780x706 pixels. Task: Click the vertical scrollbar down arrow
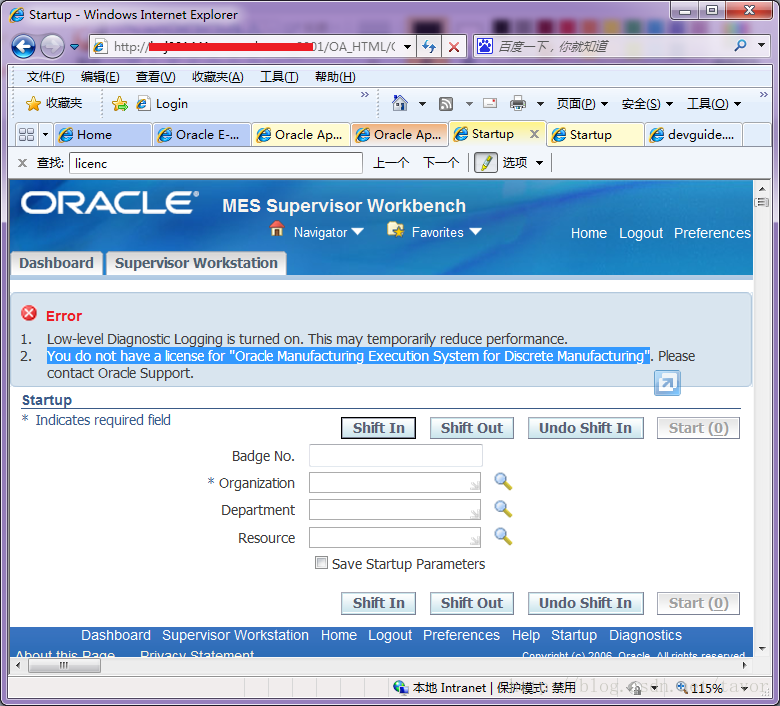coord(762,649)
